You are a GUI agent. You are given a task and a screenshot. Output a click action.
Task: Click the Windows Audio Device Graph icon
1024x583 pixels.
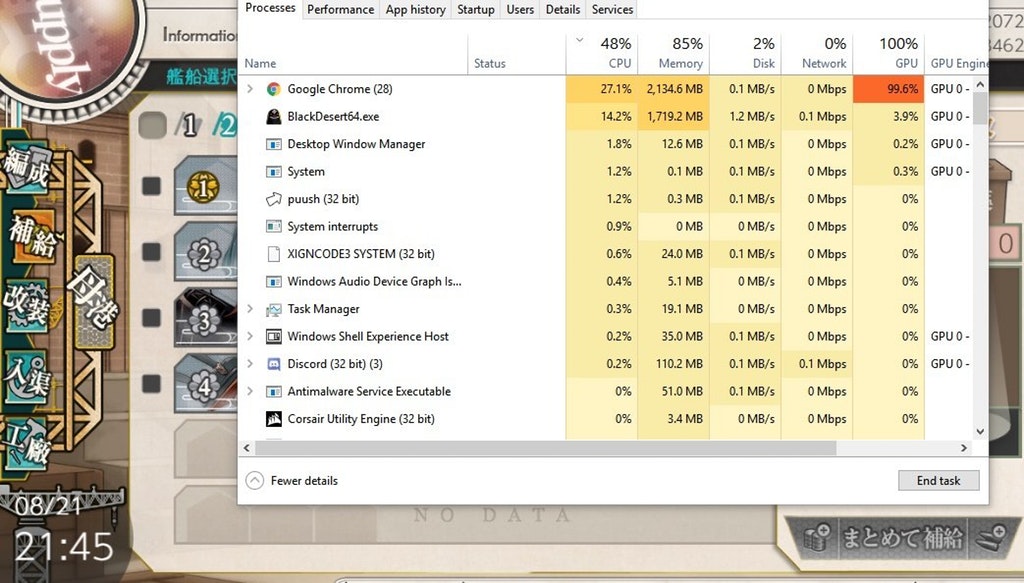[x=274, y=281]
